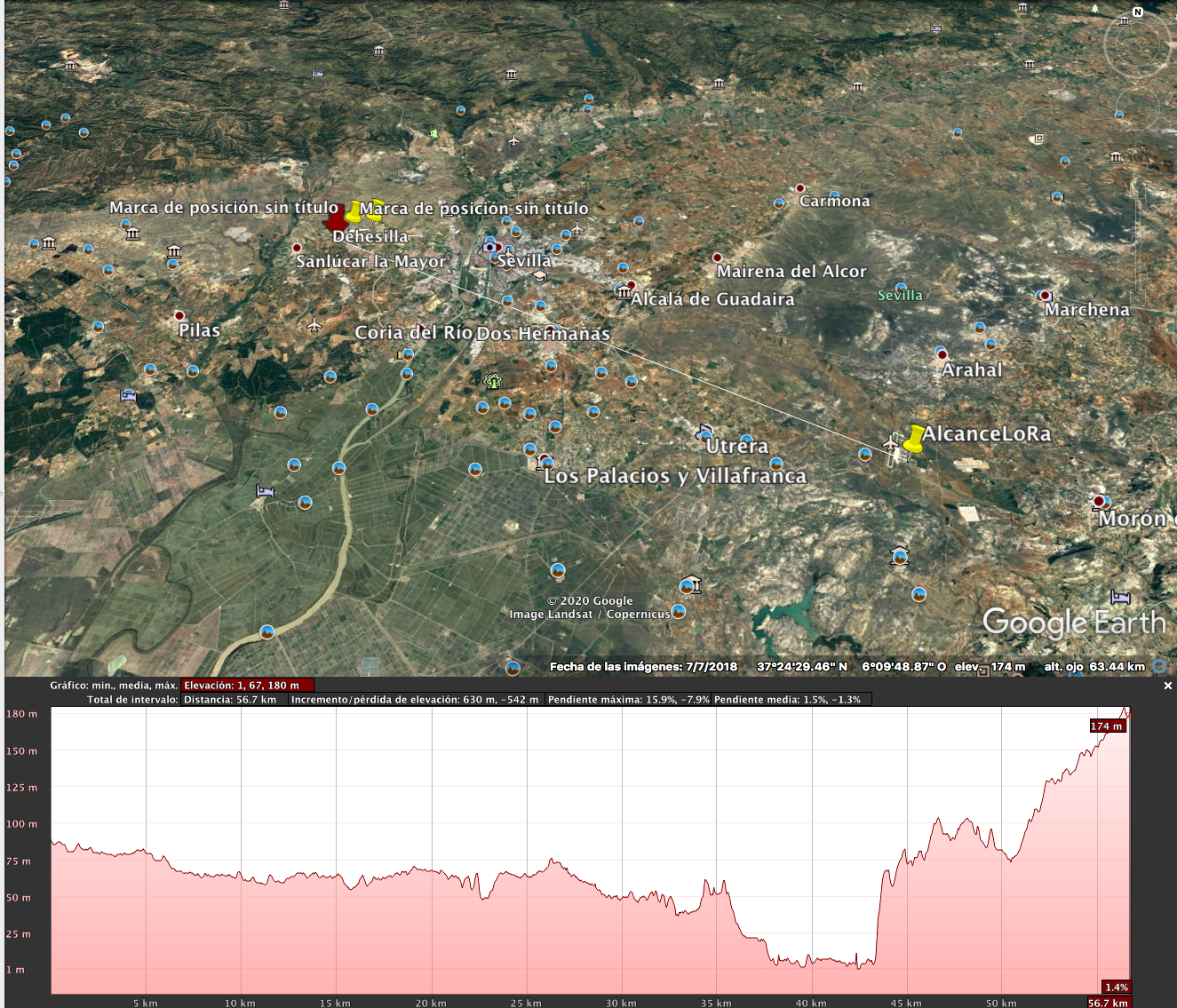
Task: Click the red city dot for Marchena
Action: click(1045, 296)
